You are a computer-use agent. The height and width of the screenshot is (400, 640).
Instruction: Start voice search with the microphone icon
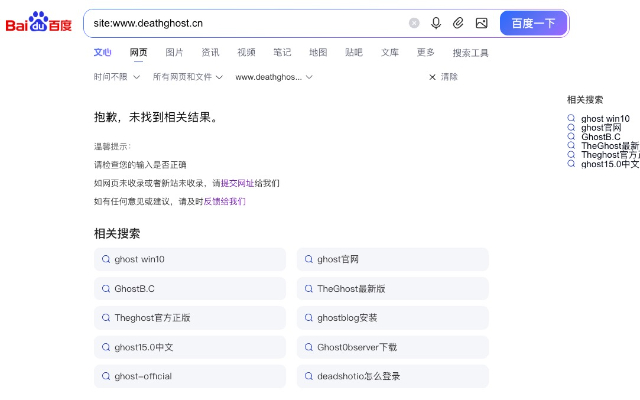[x=436, y=23]
